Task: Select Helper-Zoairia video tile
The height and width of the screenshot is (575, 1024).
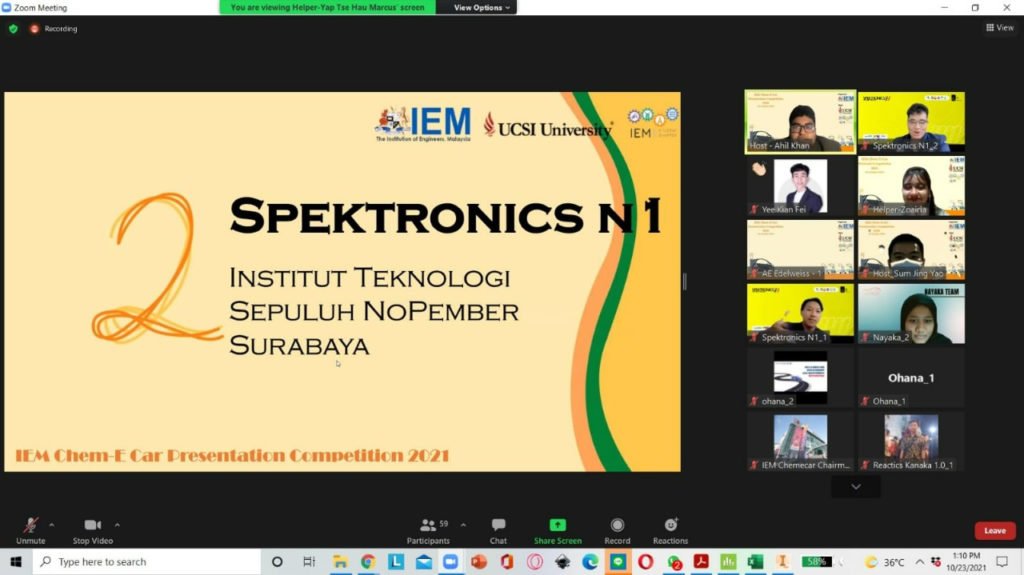Action: 911,186
